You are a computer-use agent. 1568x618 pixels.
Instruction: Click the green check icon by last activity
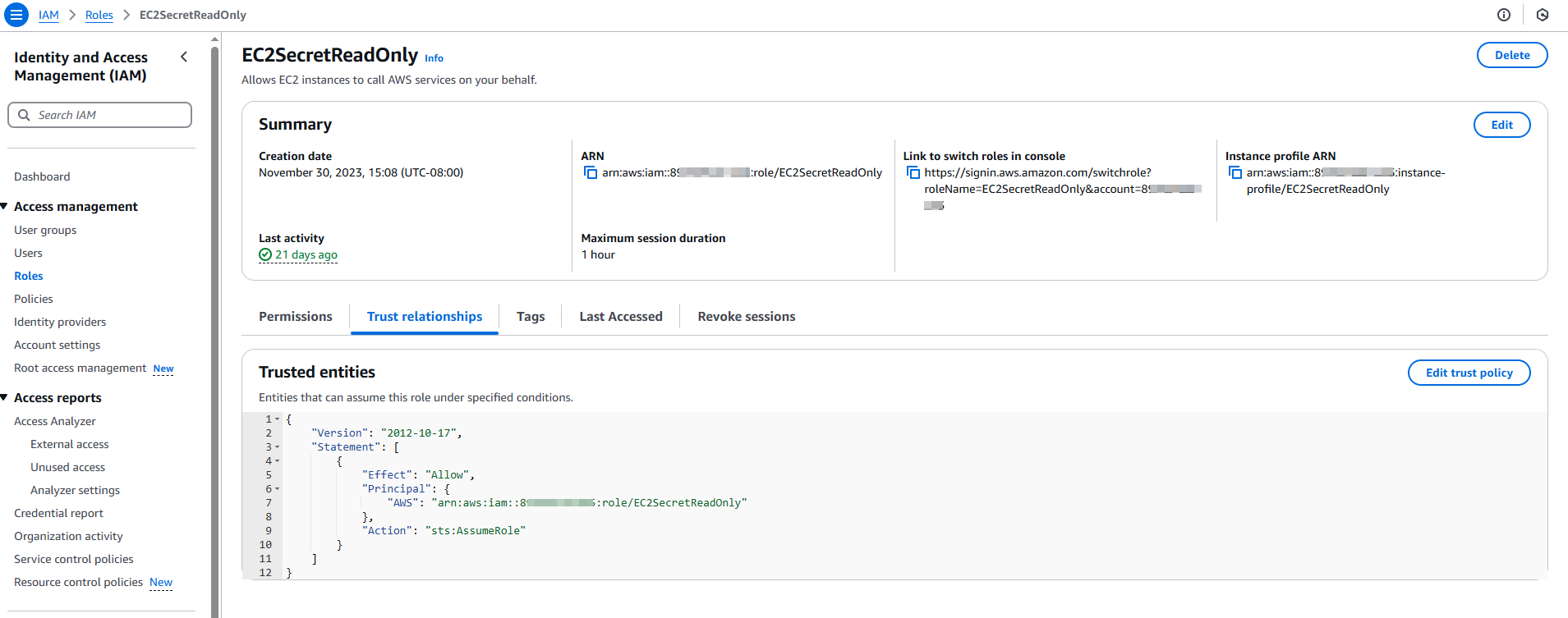point(265,254)
